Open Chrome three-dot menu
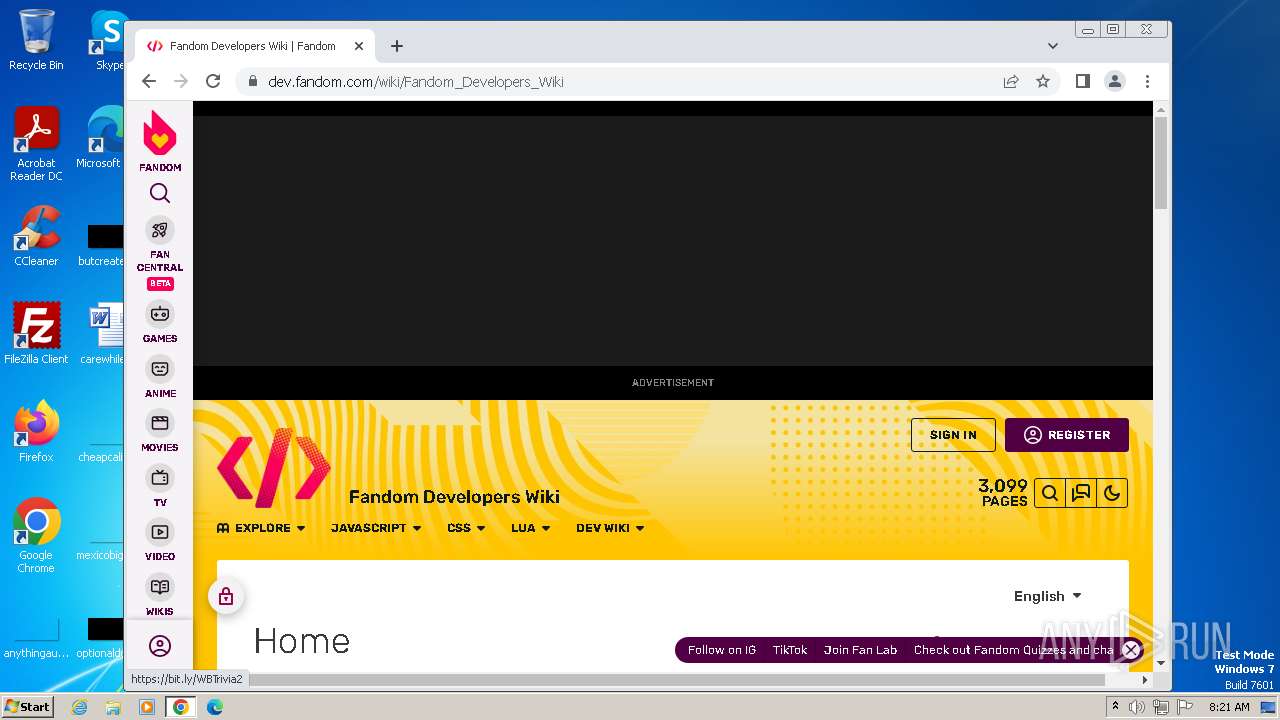1280x720 pixels. point(1147,82)
